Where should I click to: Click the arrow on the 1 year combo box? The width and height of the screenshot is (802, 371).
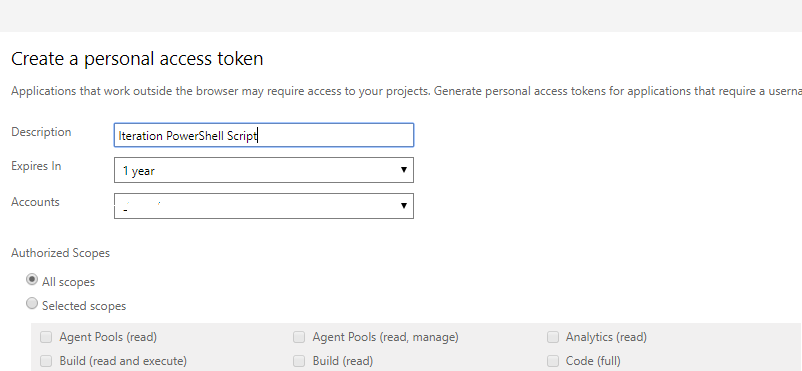[x=404, y=170]
